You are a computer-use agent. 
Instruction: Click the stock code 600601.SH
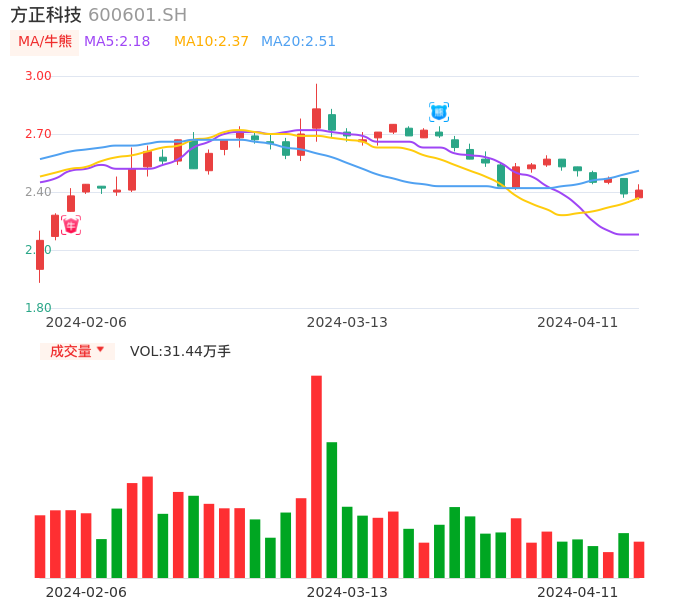137,15
